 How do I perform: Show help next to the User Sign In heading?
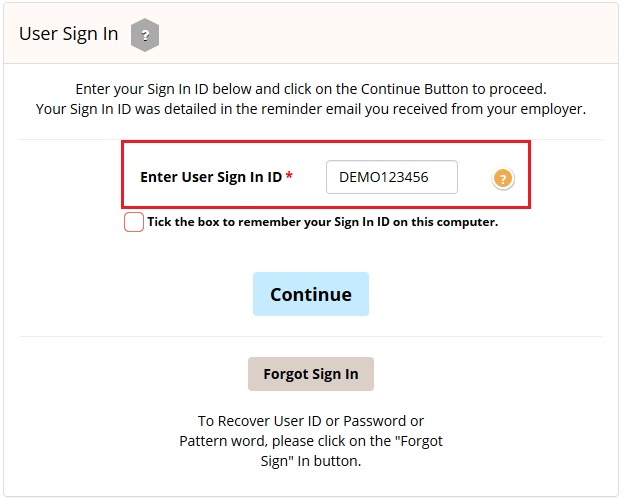click(145, 35)
